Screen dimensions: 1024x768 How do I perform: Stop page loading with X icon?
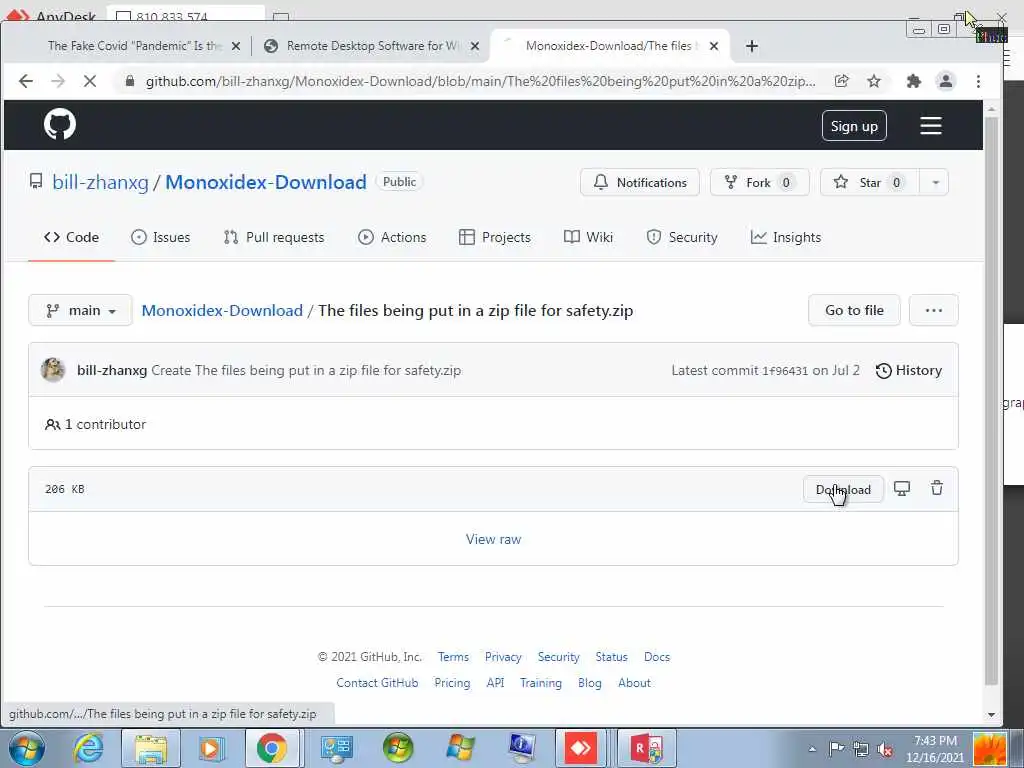[x=89, y=81]
